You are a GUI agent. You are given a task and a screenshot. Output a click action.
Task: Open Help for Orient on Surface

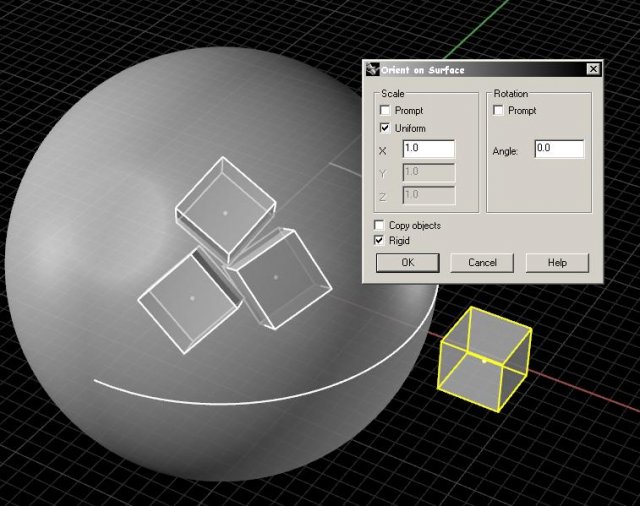tap(557, 262)
